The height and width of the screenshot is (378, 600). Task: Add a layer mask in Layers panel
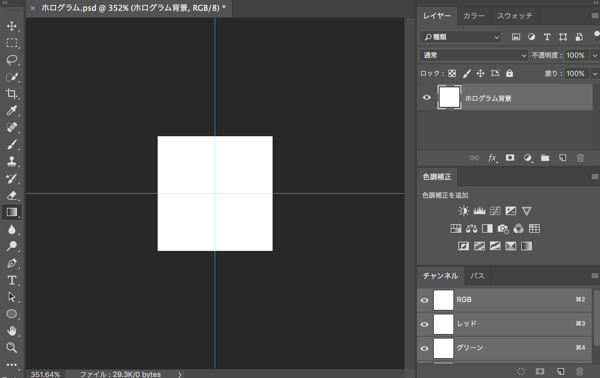click(x=510, y=158)
